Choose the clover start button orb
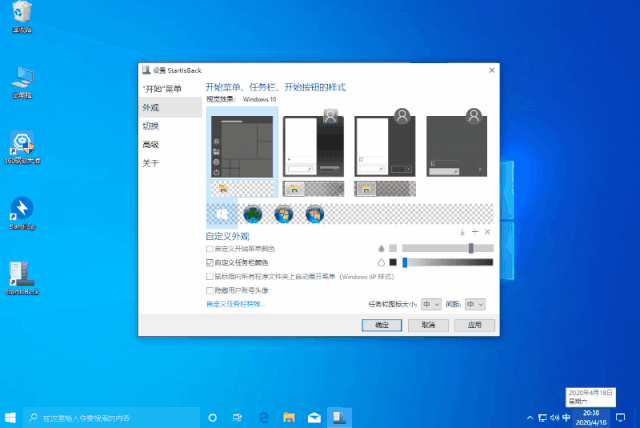640x428 pixels. click(253, 214)
